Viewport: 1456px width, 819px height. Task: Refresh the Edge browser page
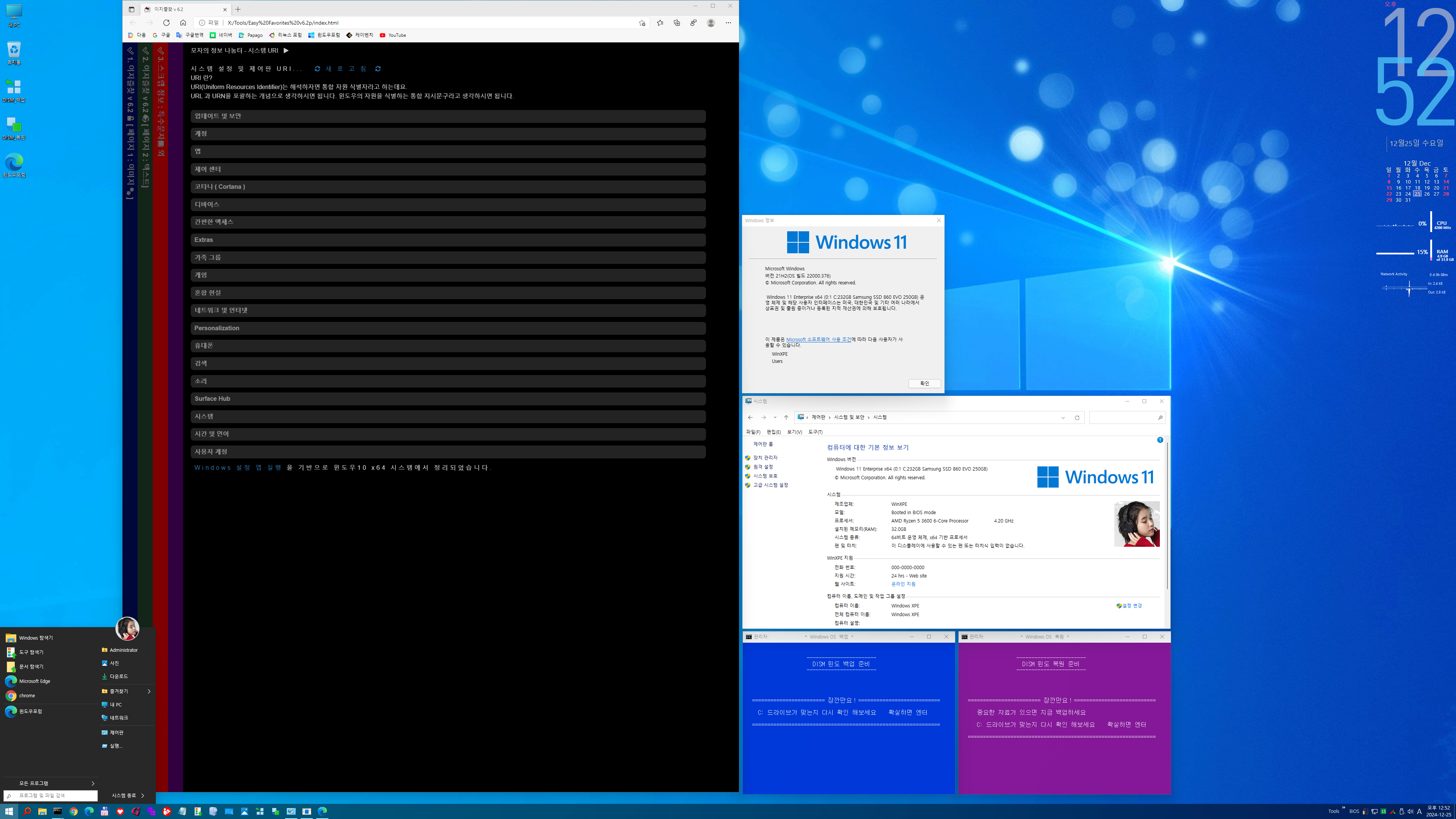click(x=166, y=23)
